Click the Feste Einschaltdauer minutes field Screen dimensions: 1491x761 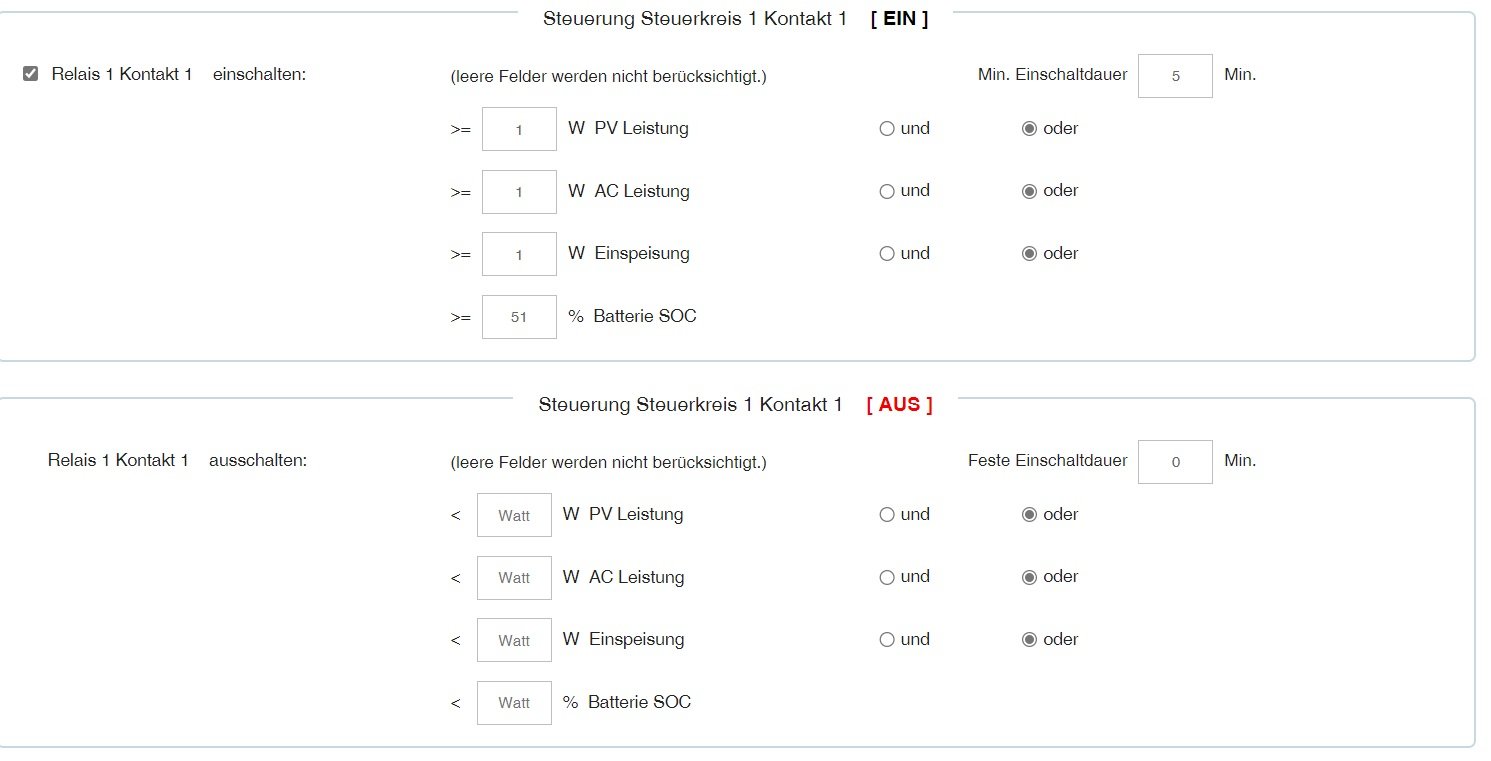tap(1175, 462)
